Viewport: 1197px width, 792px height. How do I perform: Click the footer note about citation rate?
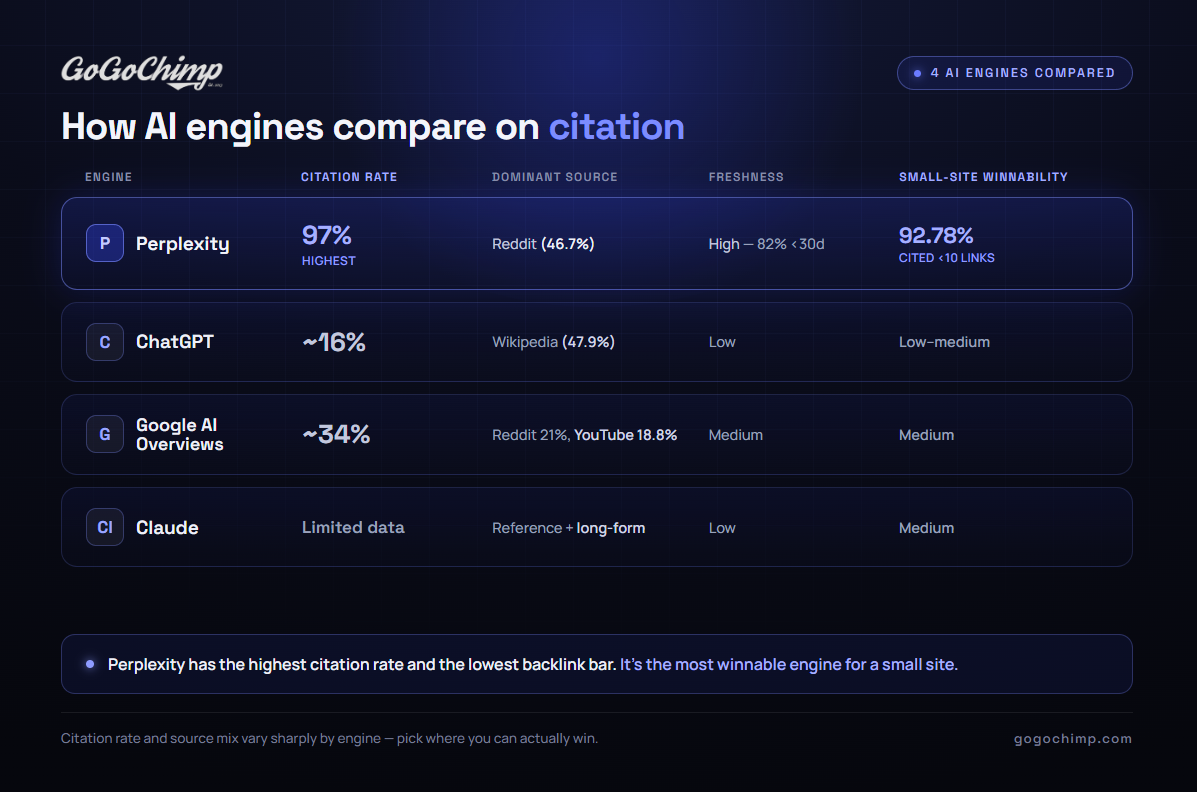(329, 739)
